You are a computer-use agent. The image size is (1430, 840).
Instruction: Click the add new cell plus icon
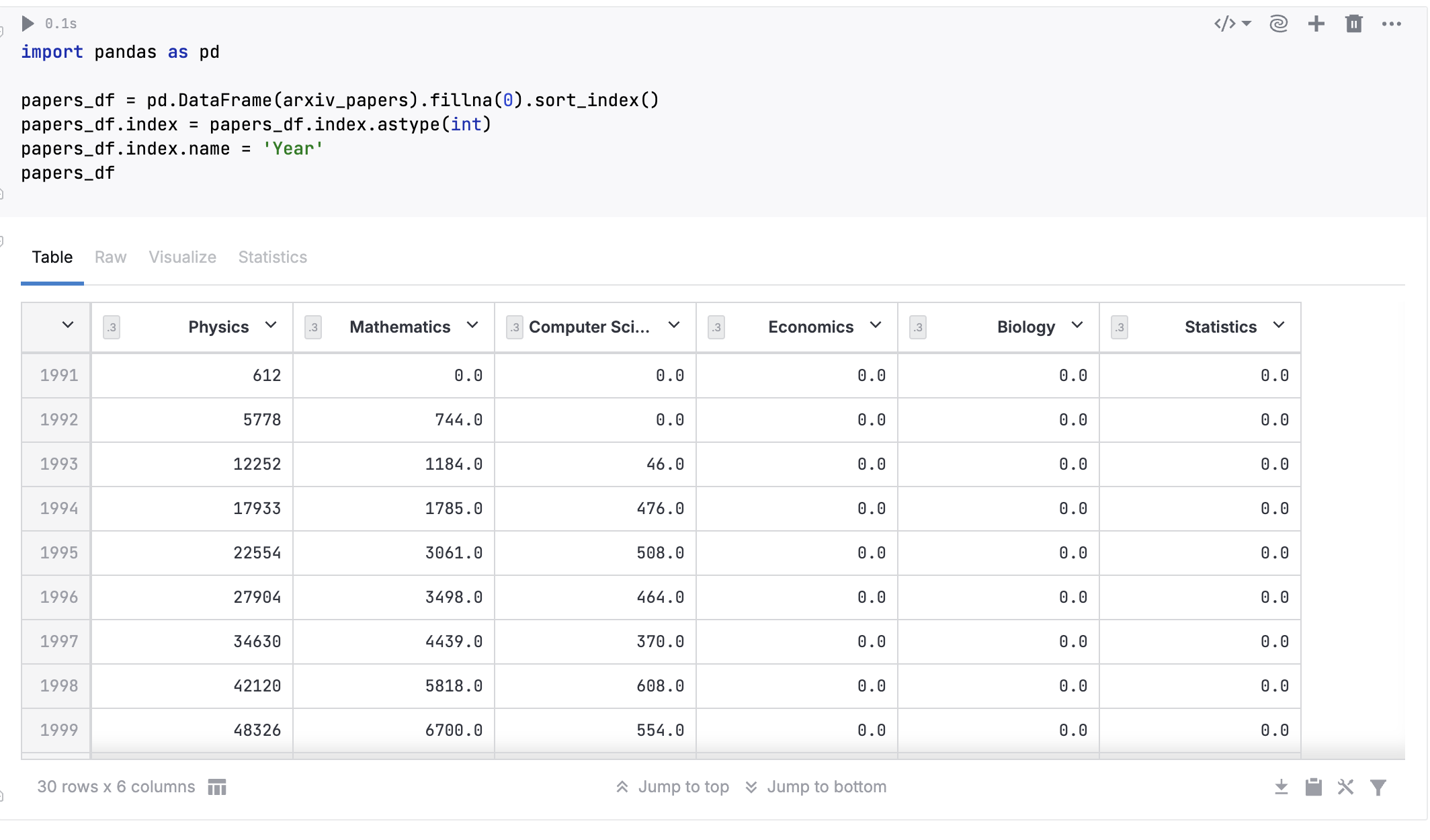[x=1316, y=23]
